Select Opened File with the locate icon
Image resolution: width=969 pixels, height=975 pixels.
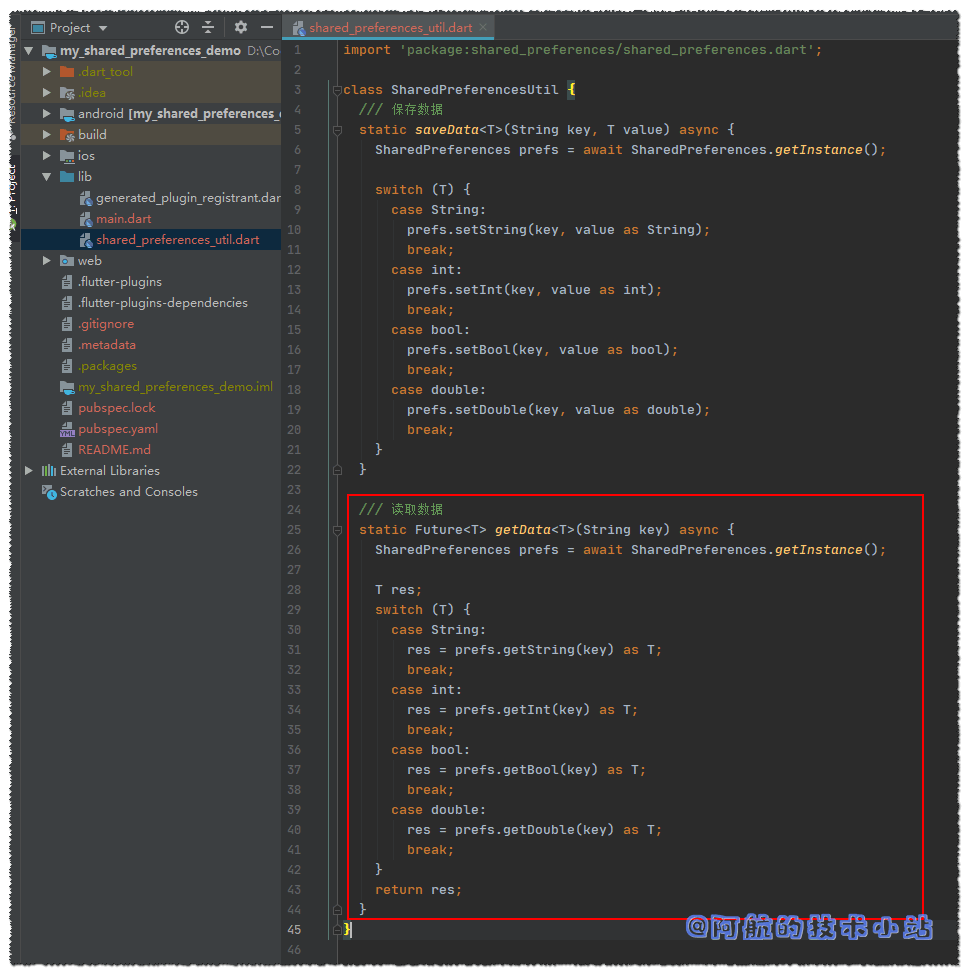click(184, 27)
